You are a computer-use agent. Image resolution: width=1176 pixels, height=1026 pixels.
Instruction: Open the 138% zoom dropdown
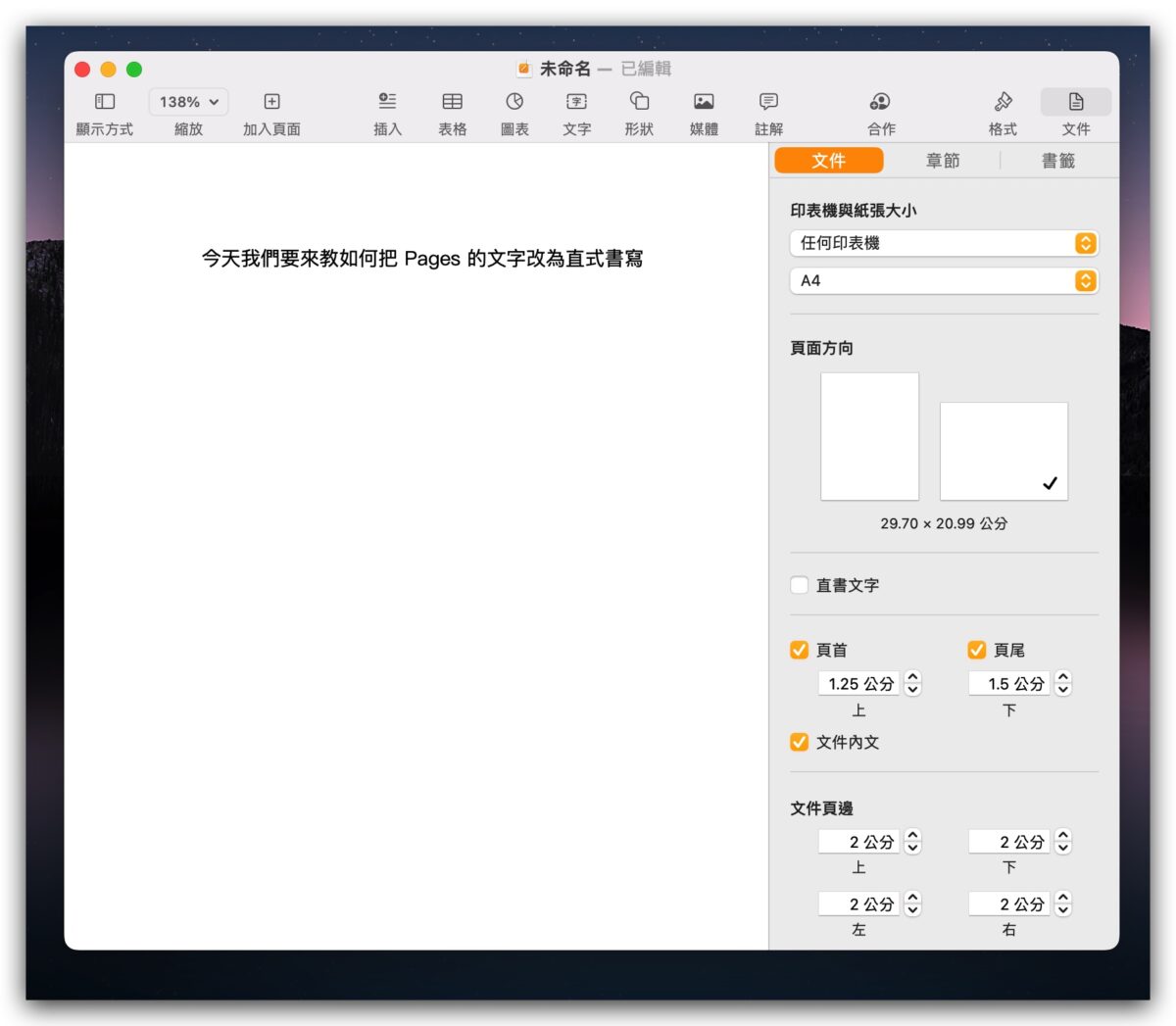coord(188,102)
